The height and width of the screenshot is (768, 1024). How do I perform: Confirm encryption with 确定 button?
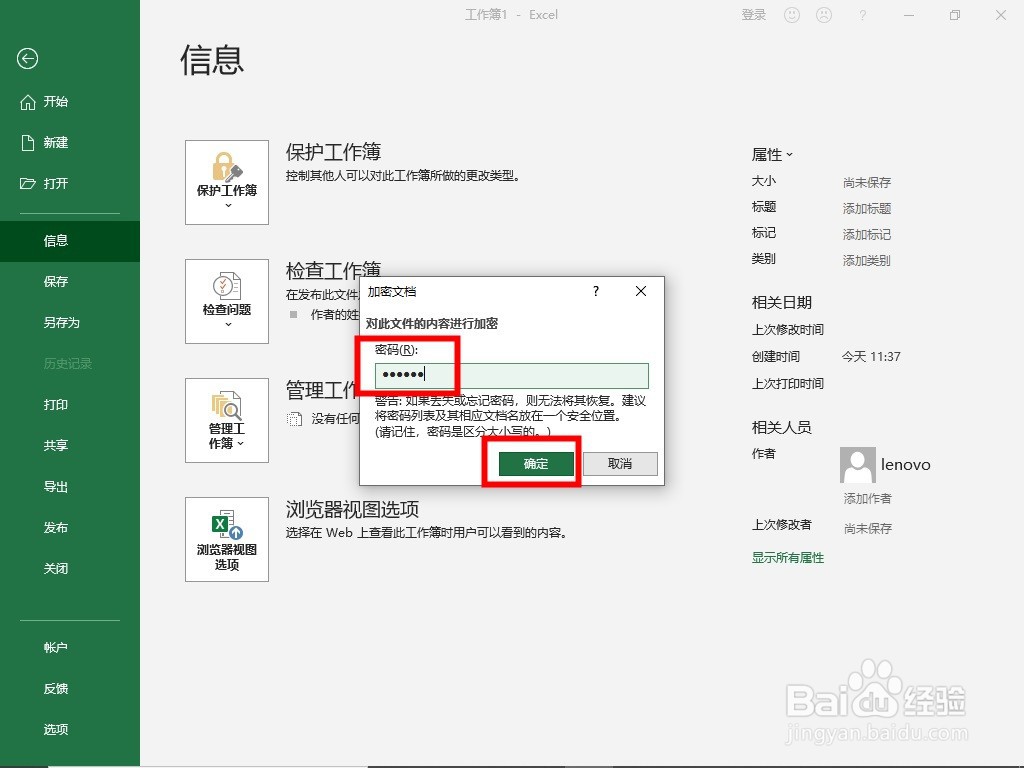[536, 464]
